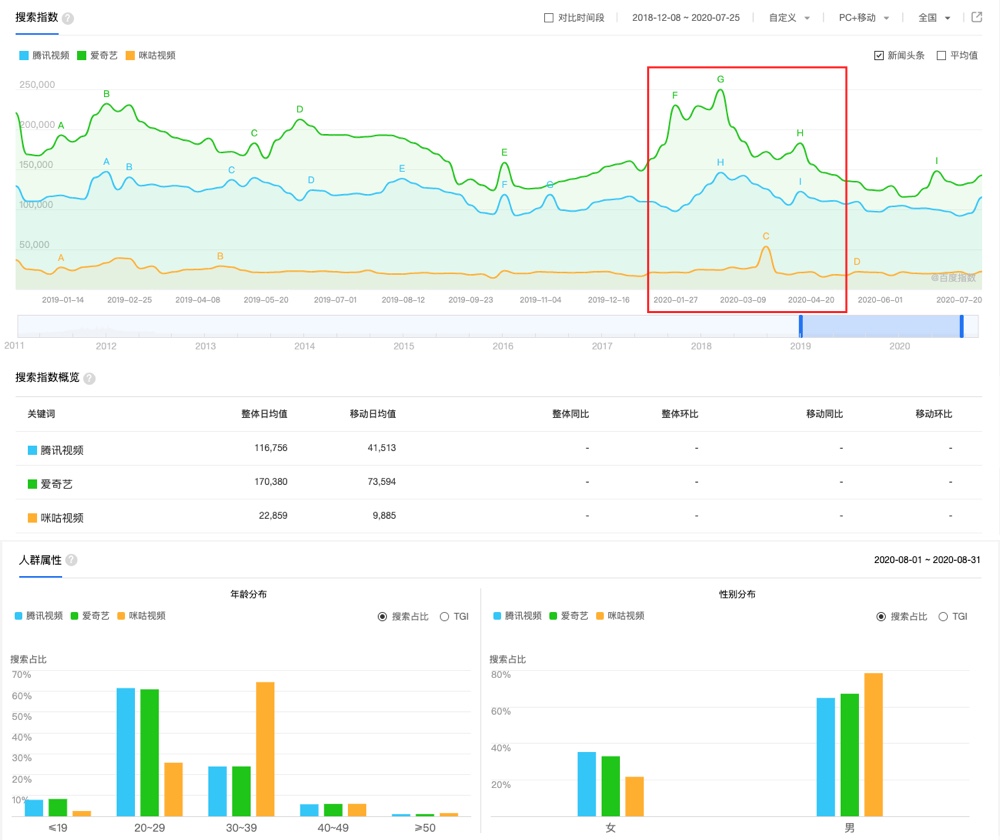This screenshot has width=1000, height=840.
Task: Select the 人群属性 tab
Action: click(x=40, y=560)
